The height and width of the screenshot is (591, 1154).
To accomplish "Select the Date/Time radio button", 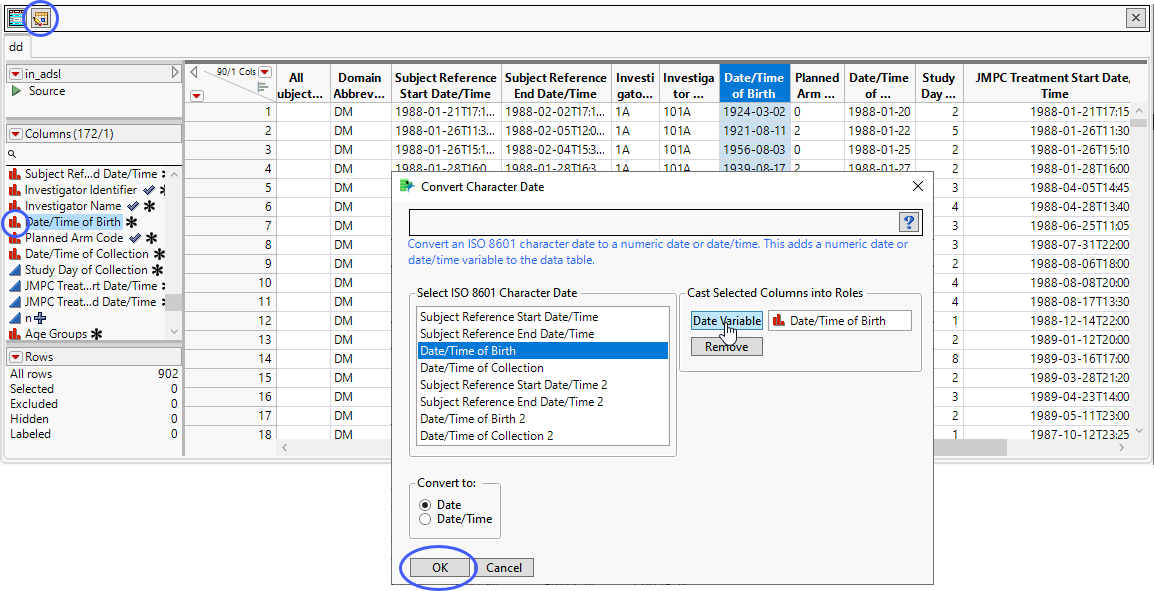I will pos(425,519).
